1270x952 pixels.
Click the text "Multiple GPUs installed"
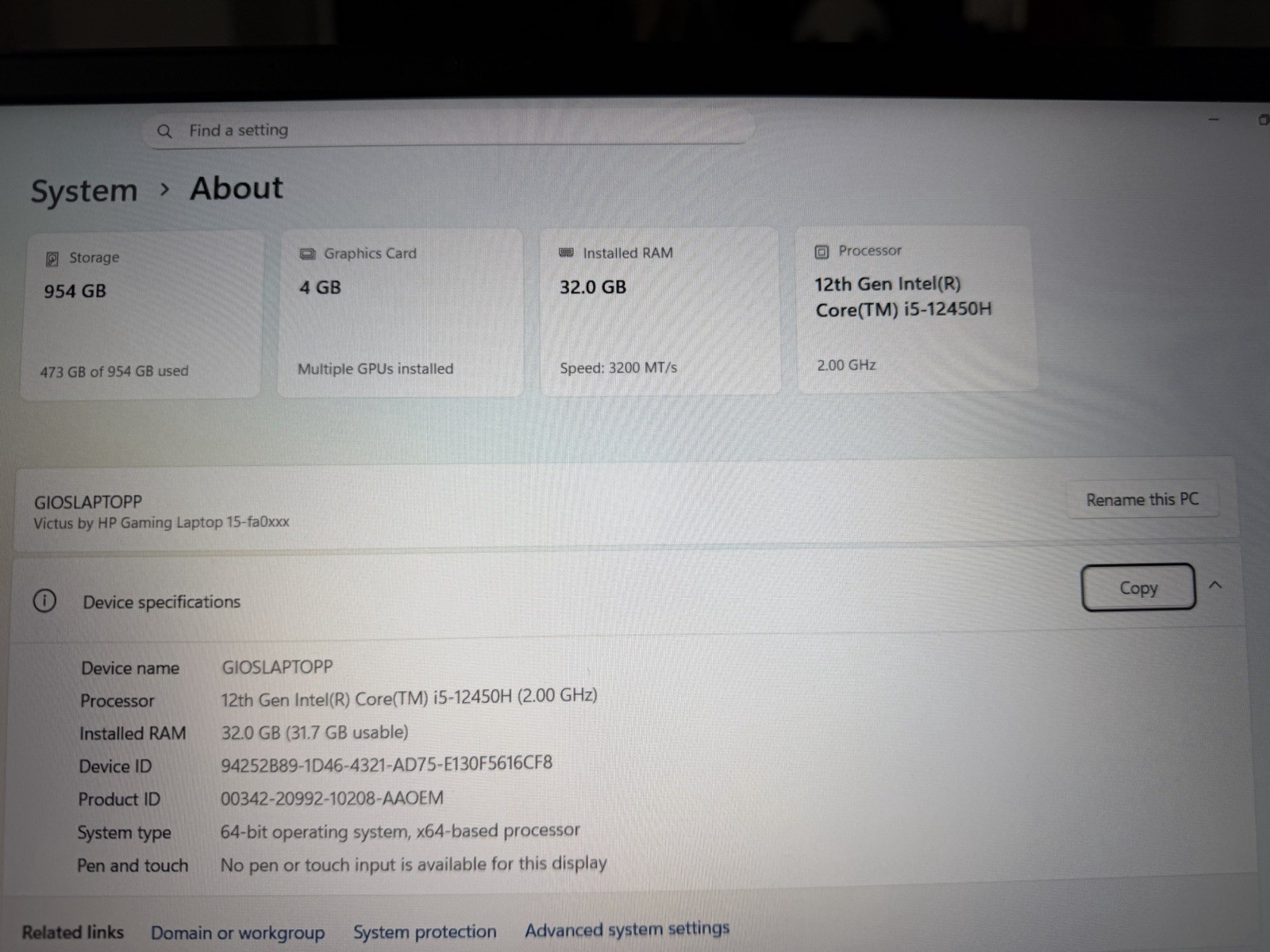375,369
